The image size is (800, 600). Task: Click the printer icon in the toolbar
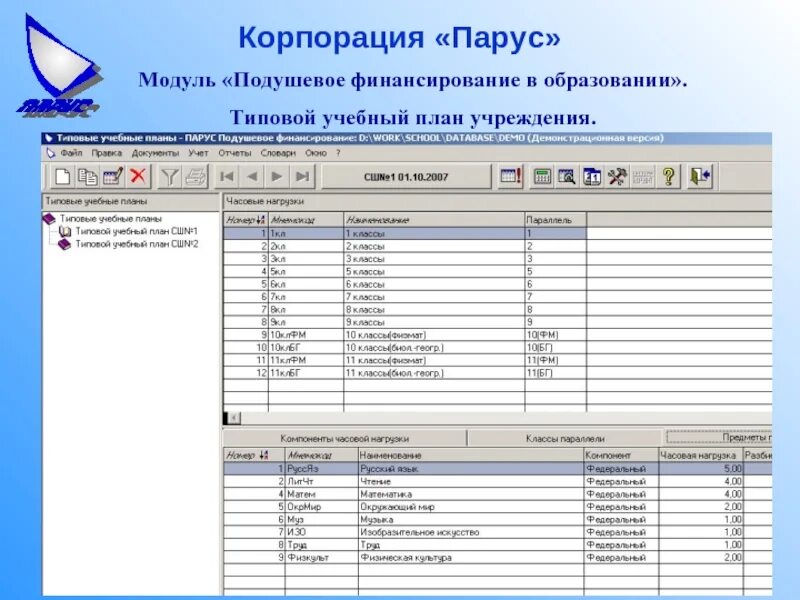[x=195, y=177]
